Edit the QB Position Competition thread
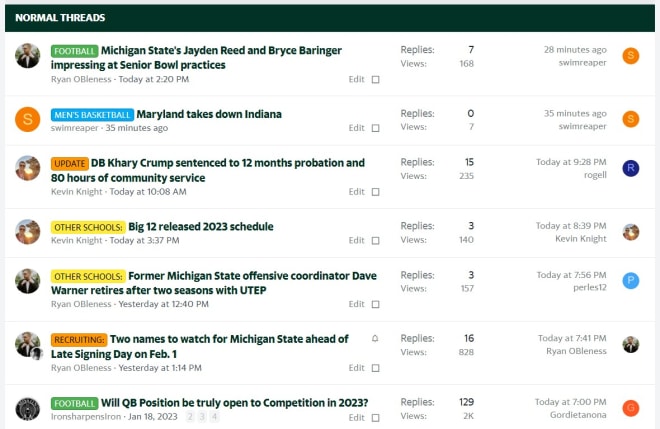Viewport: 660px width, 429px height. click(356, 417)
